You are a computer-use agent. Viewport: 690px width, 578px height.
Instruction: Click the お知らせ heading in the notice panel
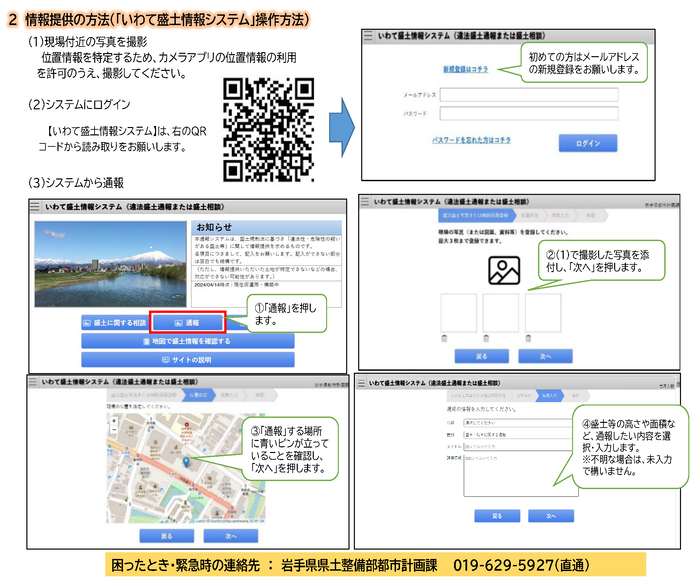pyautogui.click(x=213, y=227)
